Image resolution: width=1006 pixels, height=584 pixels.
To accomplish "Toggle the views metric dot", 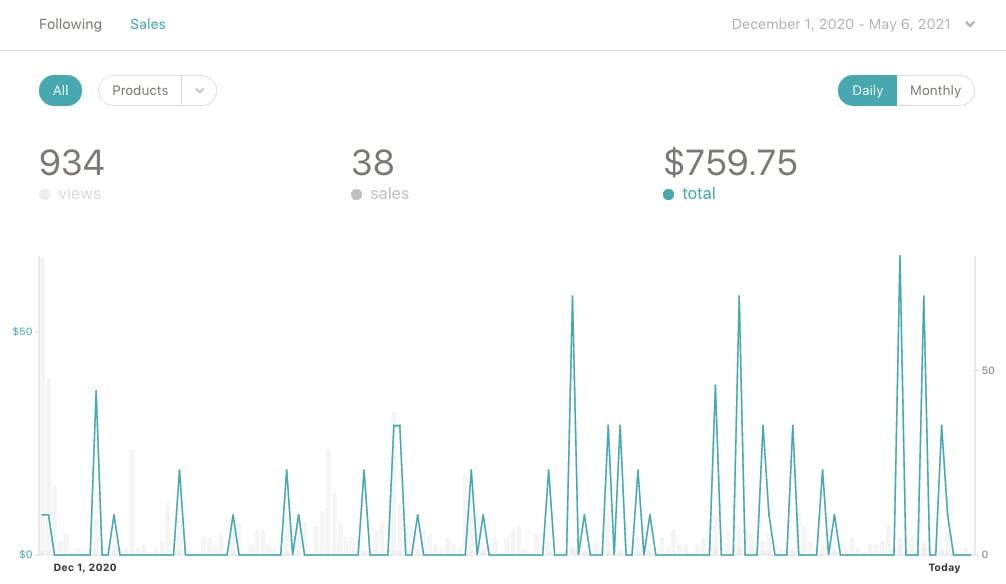I will tap(44, 194).
